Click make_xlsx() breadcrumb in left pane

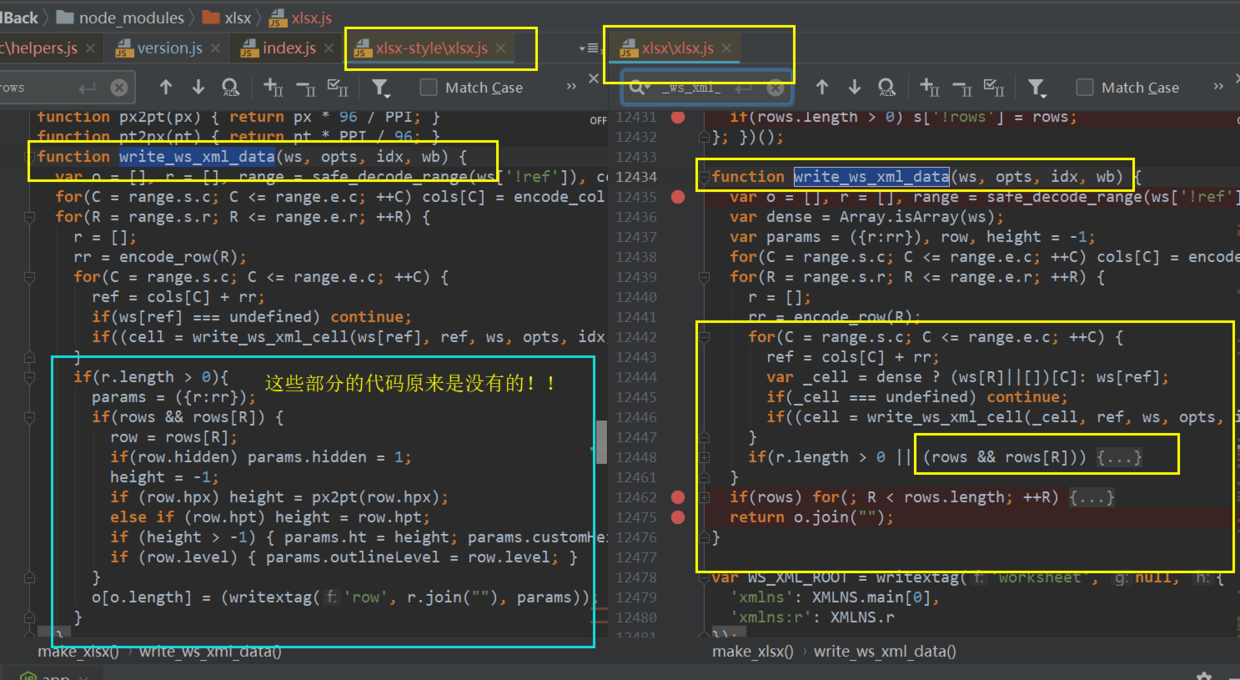pyautogui.click(x=78, y=651)
